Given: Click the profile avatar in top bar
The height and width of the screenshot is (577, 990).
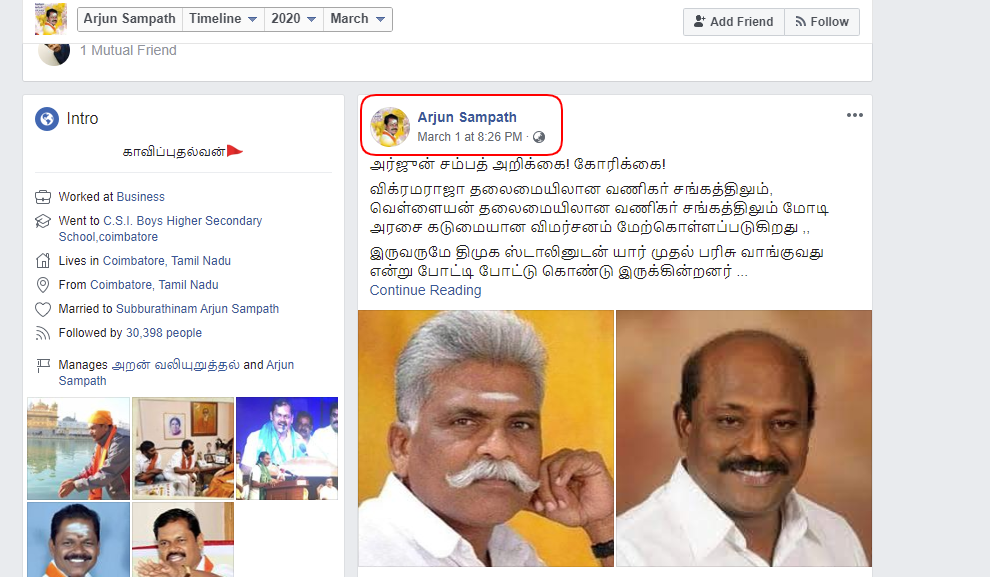Looking at the screenshot, I should (x=51, y=18).
